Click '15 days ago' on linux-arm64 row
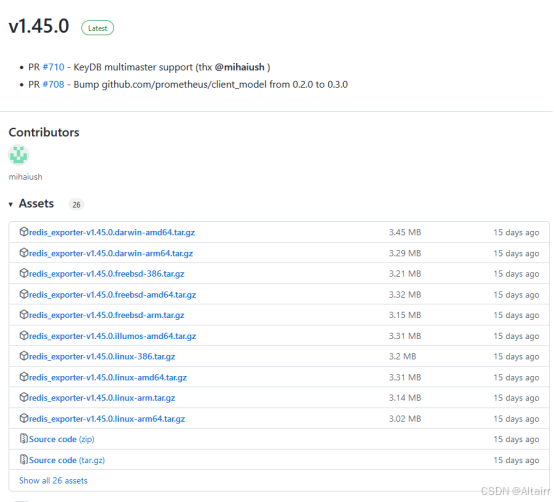The image size is (554, 502). [516, 419]
